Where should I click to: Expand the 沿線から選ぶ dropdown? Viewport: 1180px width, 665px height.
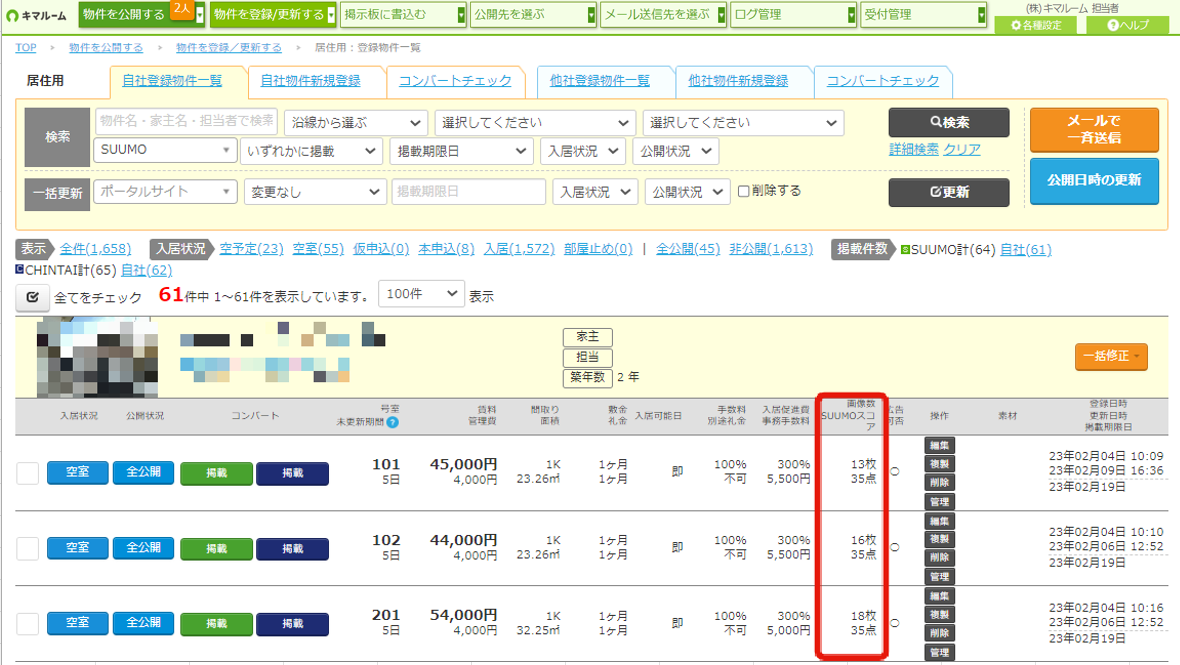point(356,123)
